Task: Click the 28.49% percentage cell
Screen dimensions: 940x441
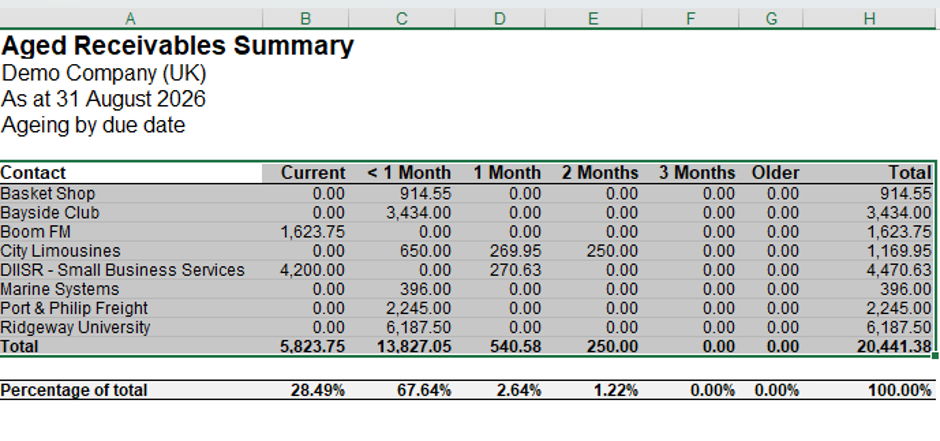Action: (305, 391)
